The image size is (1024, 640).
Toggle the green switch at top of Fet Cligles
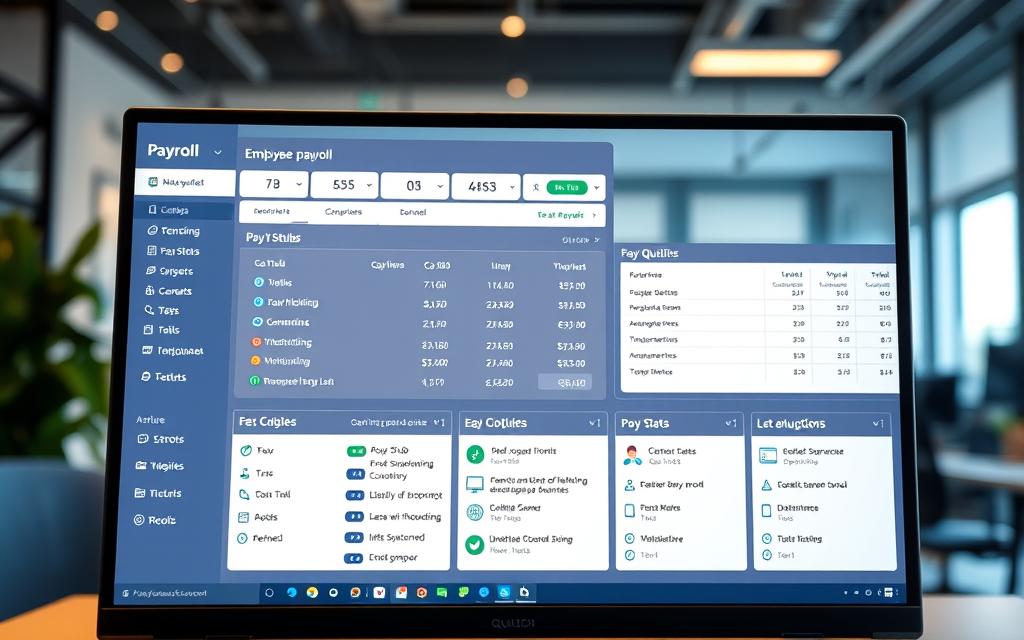tap(355, 451)
